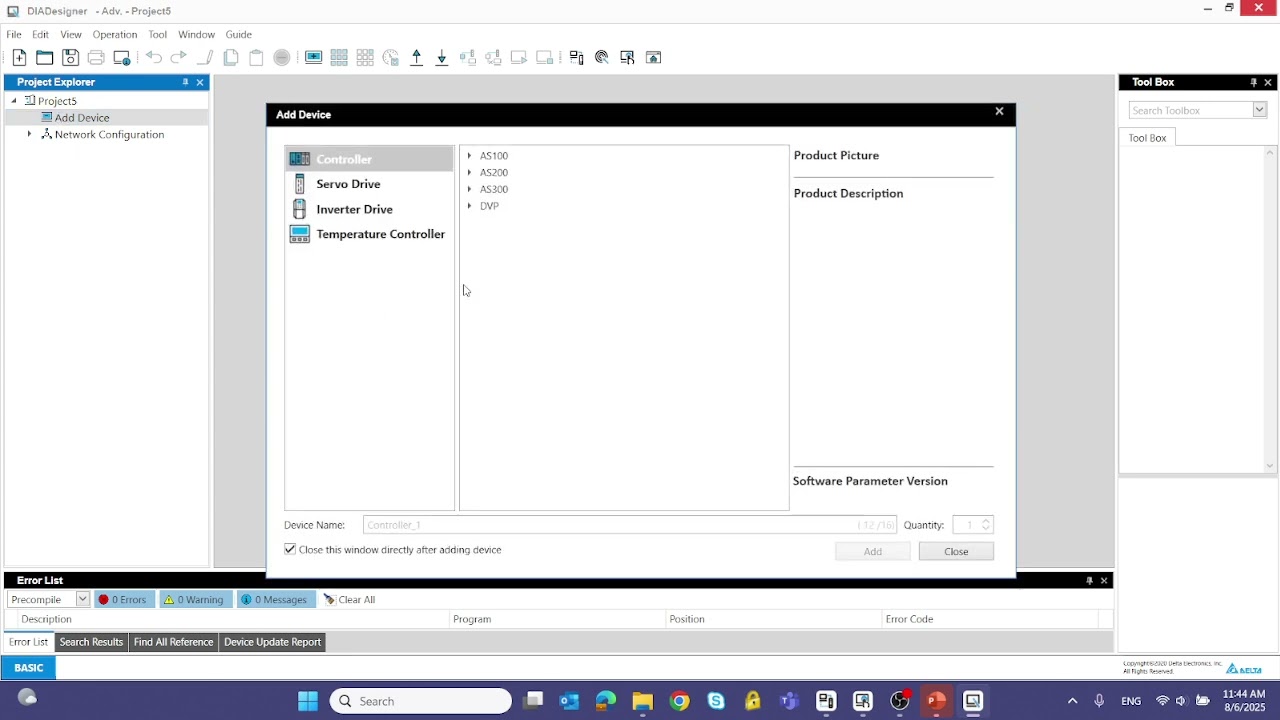
Task: Click the upload arrow toolbar icon
Action: coord(417,58)
